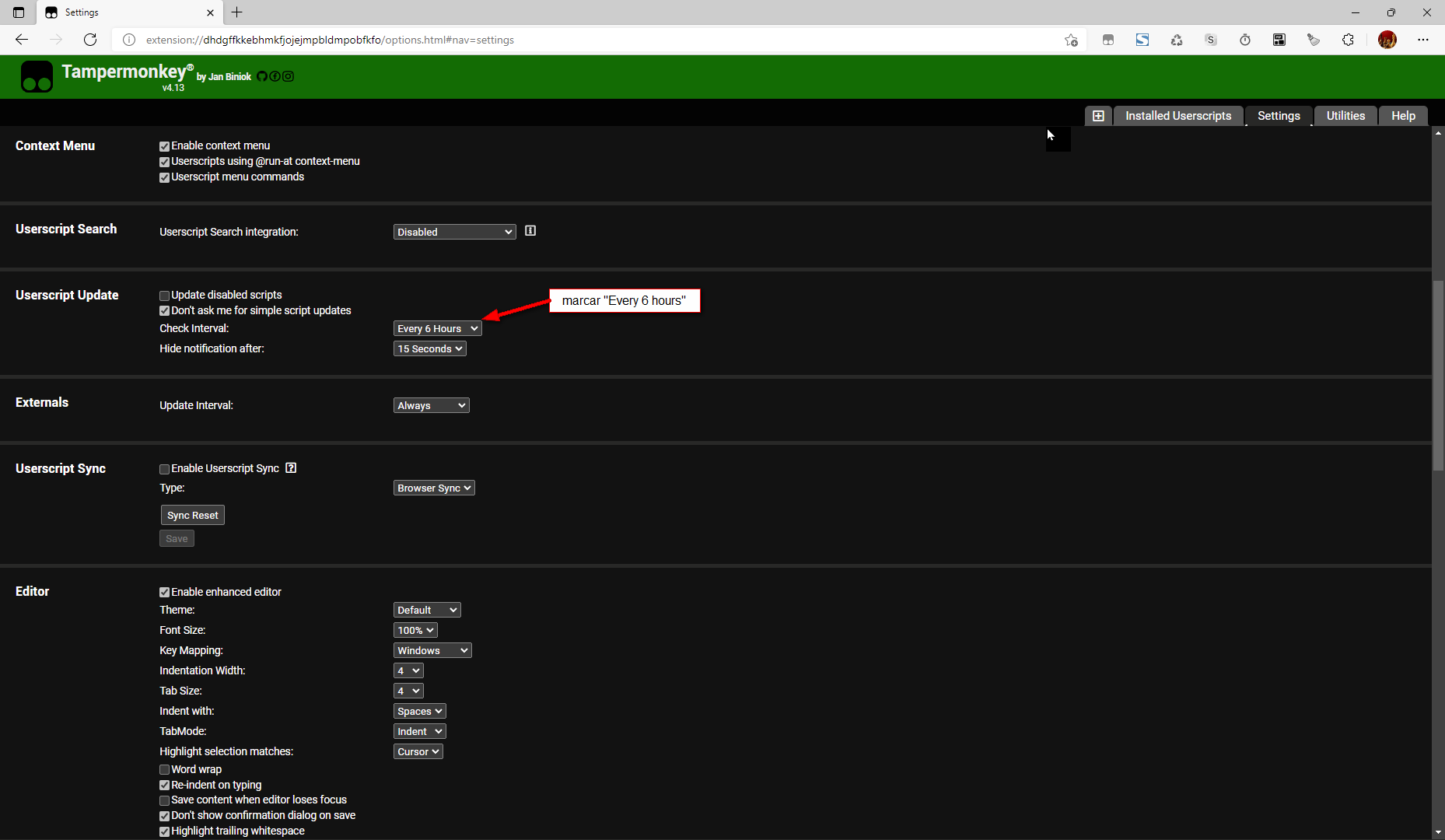Image resolution: width=1445 pixels, height=840 pixels.
Task: Open the Key Mapping dropdown
Action: pyautogui.click(x=432, y=650)
